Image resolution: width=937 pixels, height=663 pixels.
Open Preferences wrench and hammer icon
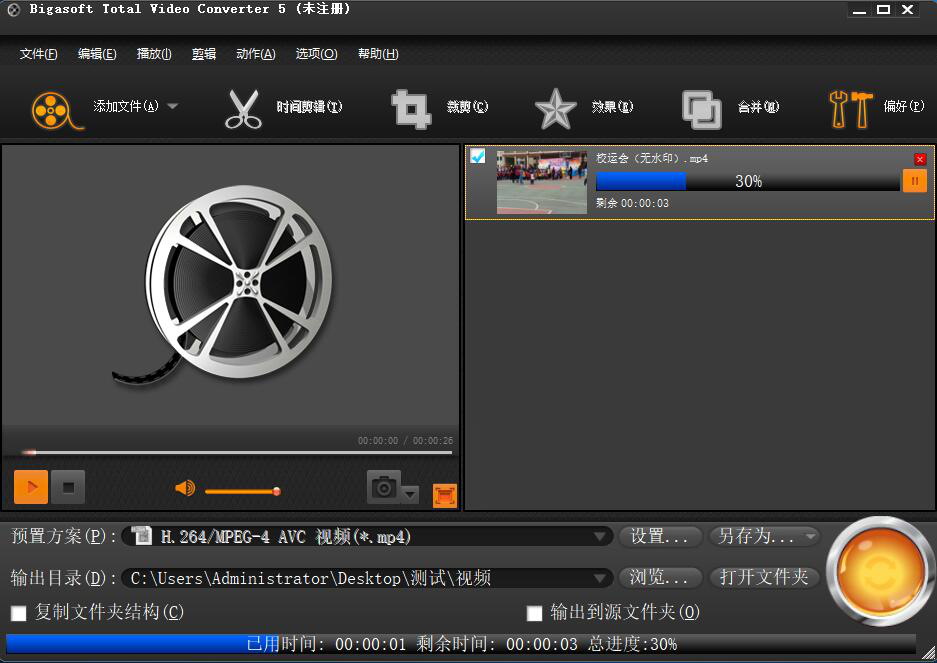(850, 108)
